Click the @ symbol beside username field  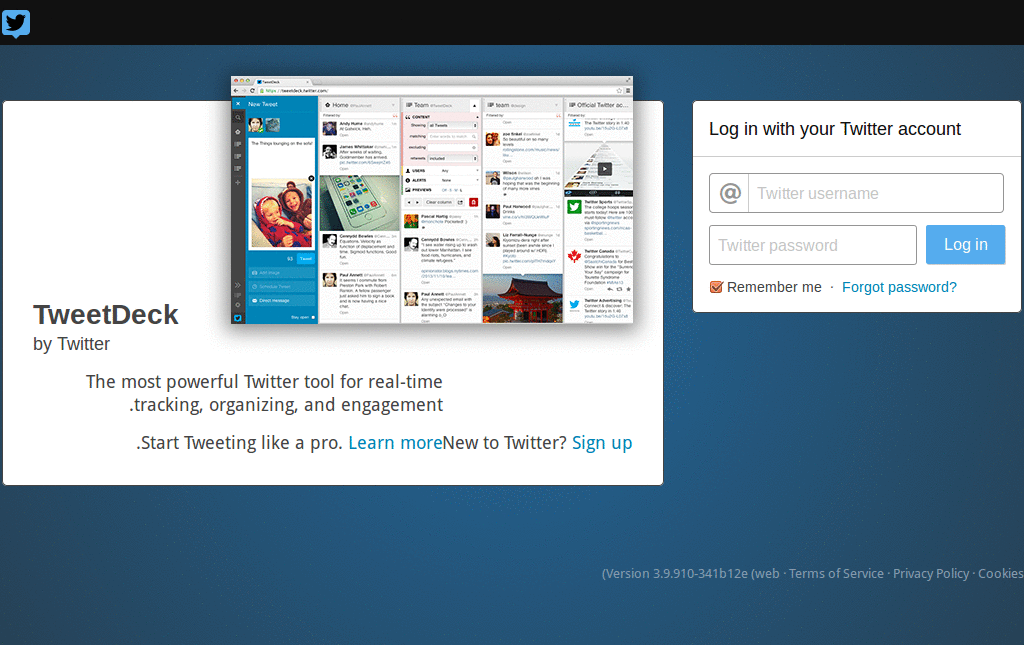pyautogui.click(x=729, y=193)
